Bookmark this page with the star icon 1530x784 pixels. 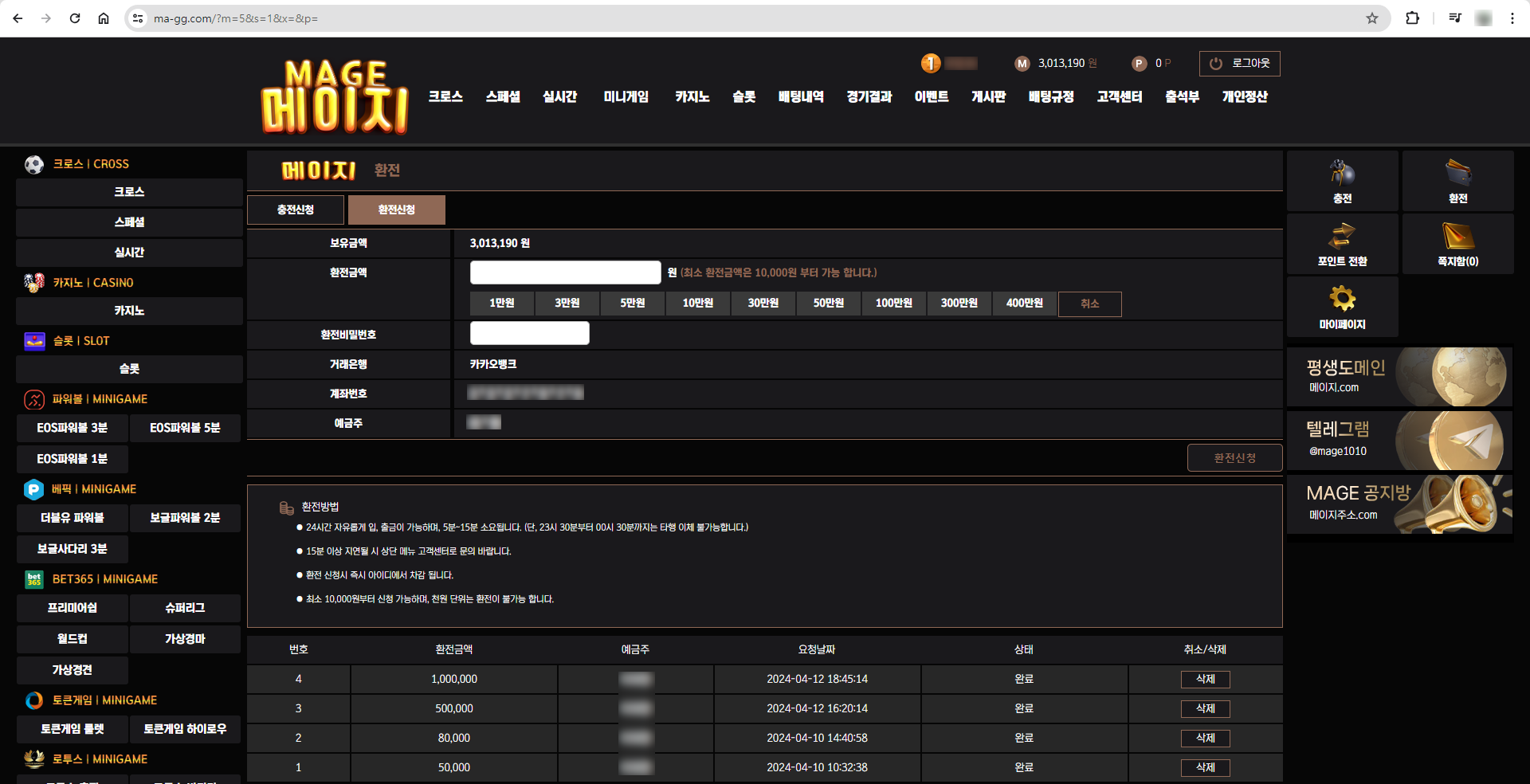pos(1372,18)
